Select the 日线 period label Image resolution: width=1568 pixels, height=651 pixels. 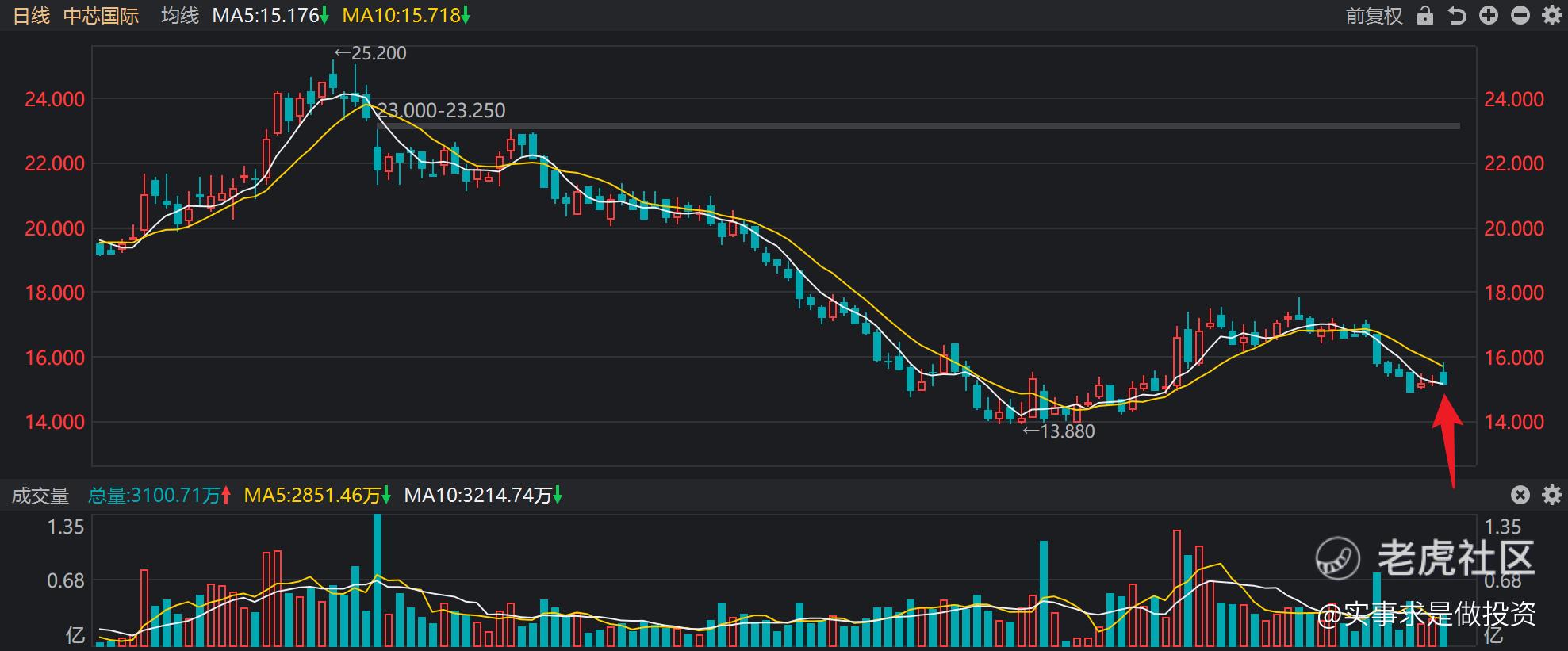point(32,16)
